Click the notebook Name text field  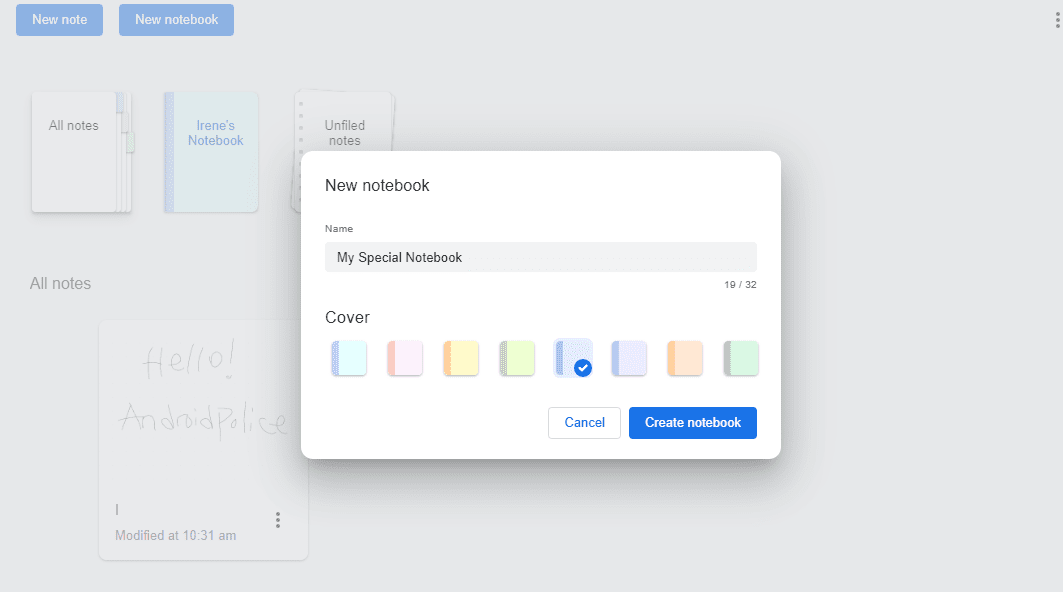point(540,257)
